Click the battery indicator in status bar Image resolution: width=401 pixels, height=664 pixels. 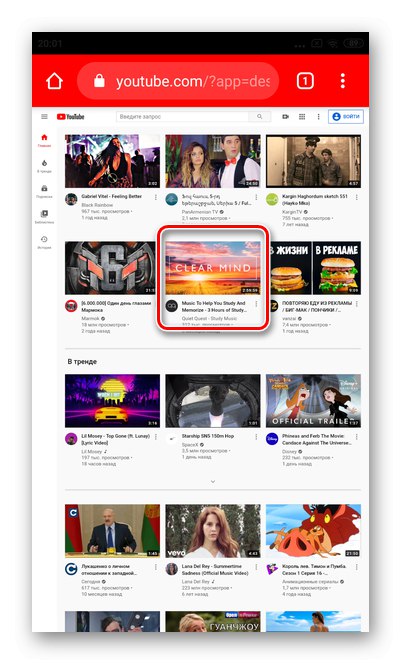pyautogui.click(x=353, y=43)
